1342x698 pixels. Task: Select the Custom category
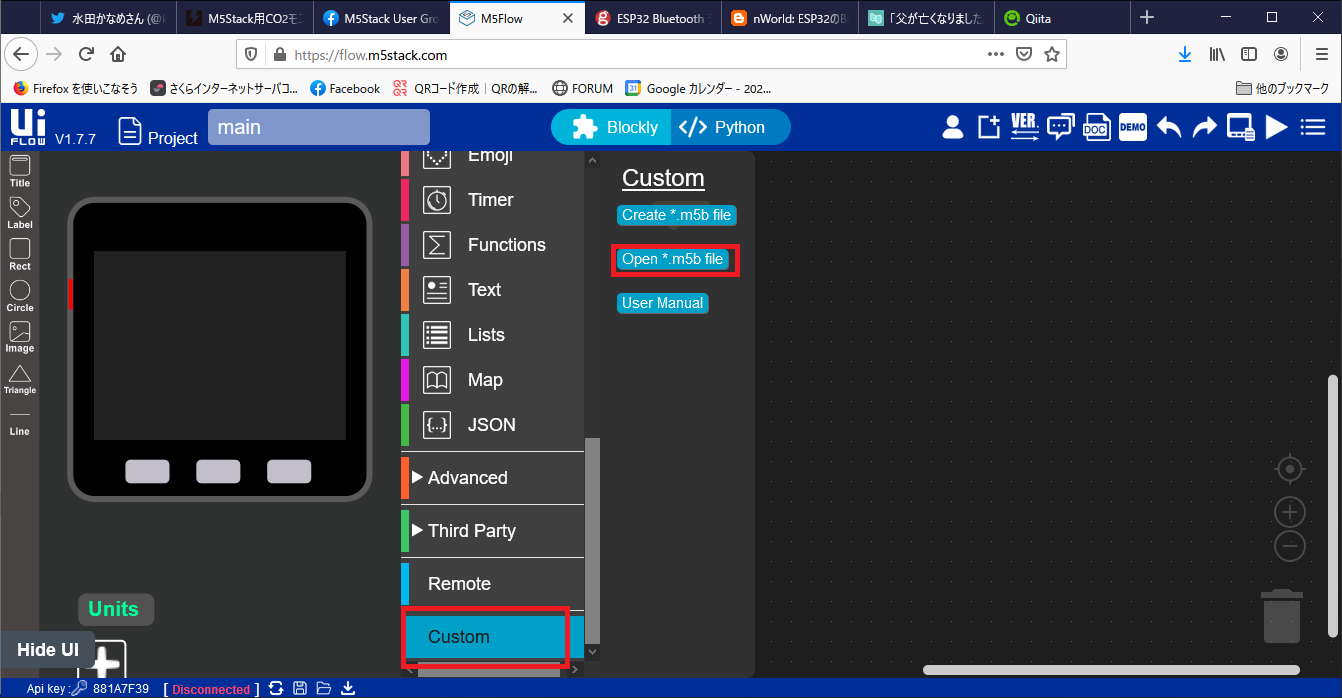(492, 637)
